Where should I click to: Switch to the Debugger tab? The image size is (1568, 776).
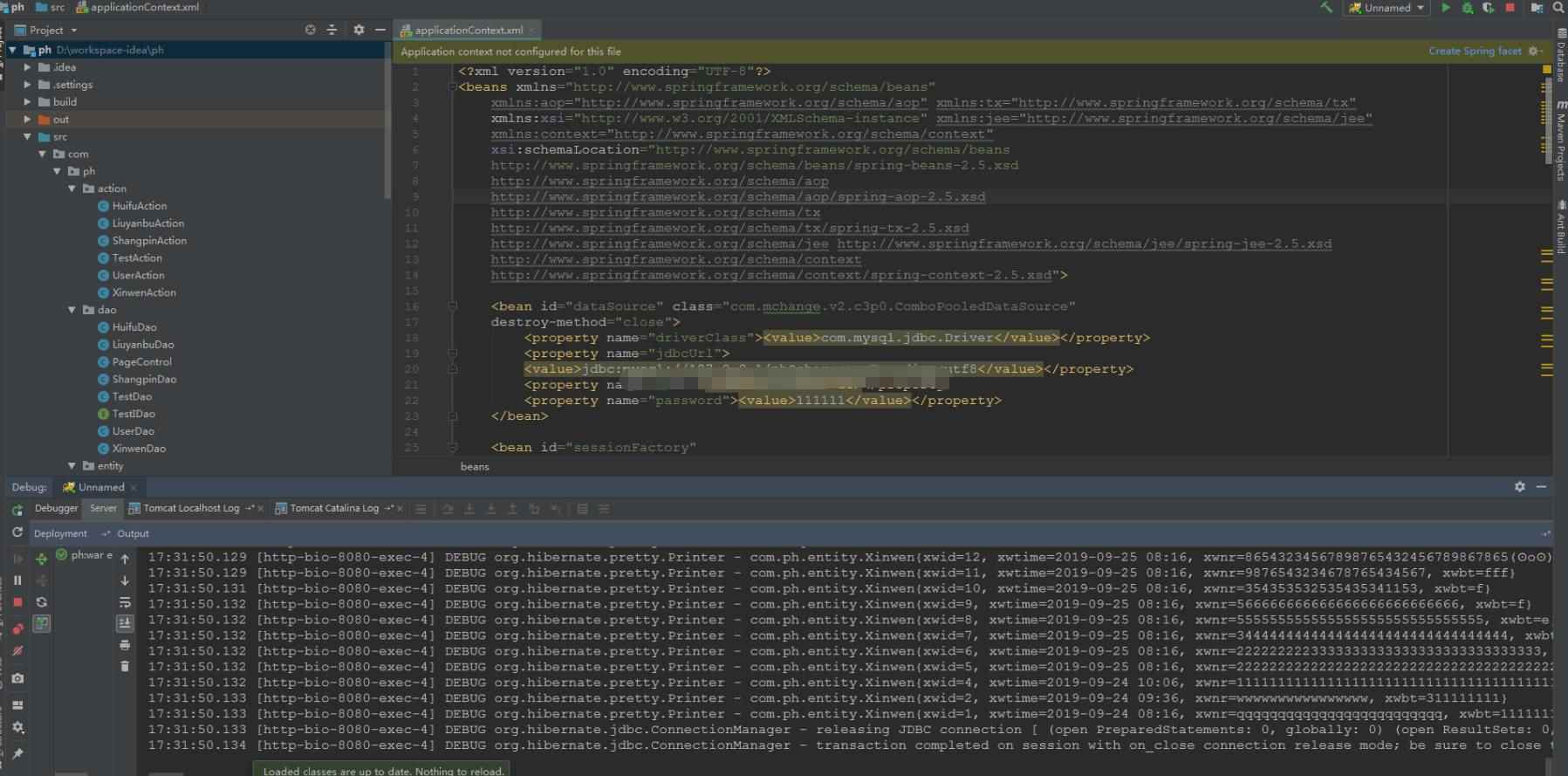pos(56,508)
